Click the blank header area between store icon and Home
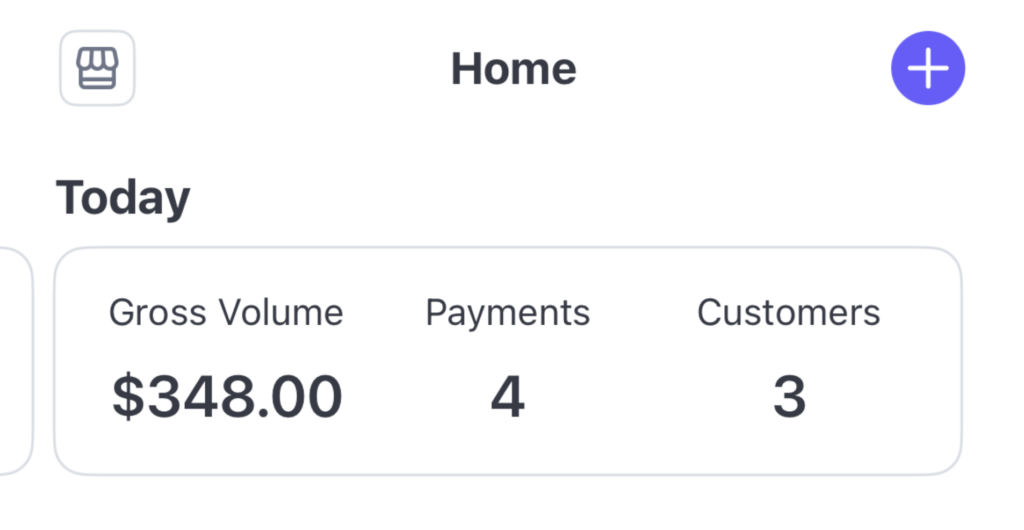 (290, 69)
